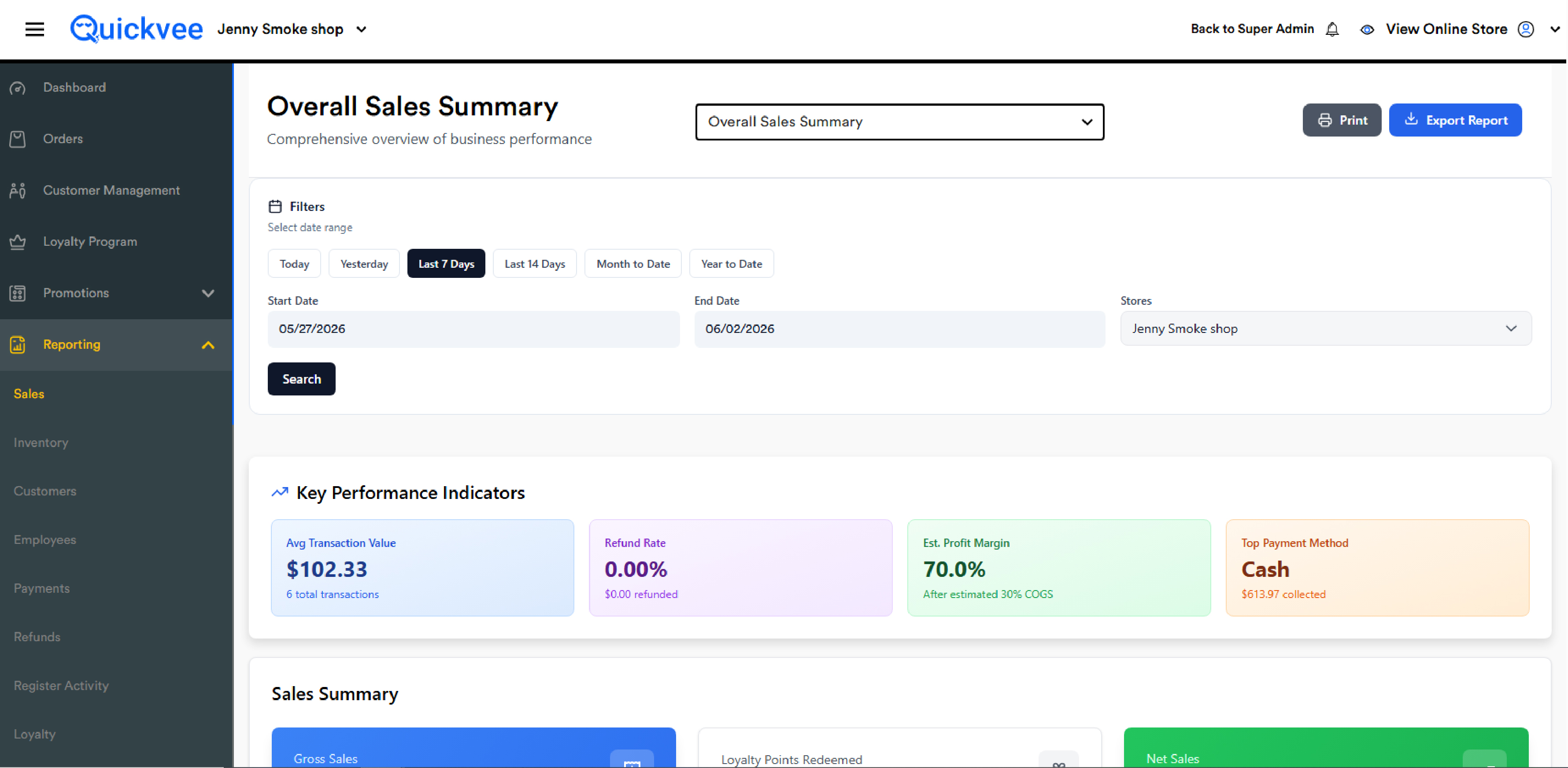The height and width of the screenshot is (768, 1568).
Task: Click the Loyalty Points Redeemed card icon
Action: (1058, 760)
